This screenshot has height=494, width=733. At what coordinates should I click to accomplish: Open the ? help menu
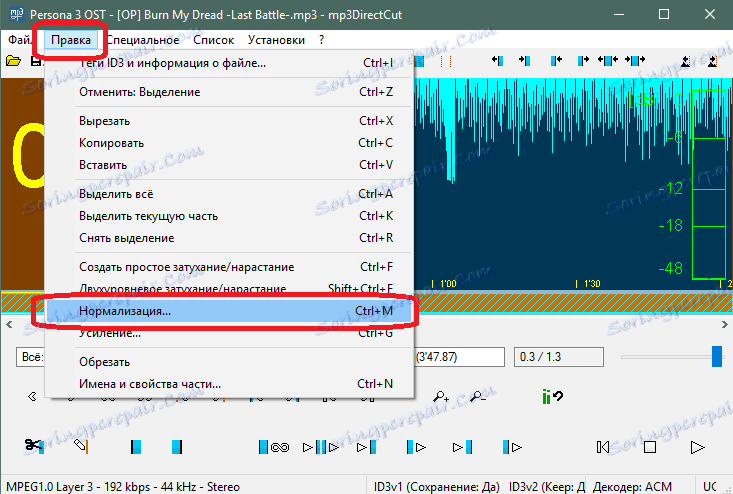coord(322,40)
